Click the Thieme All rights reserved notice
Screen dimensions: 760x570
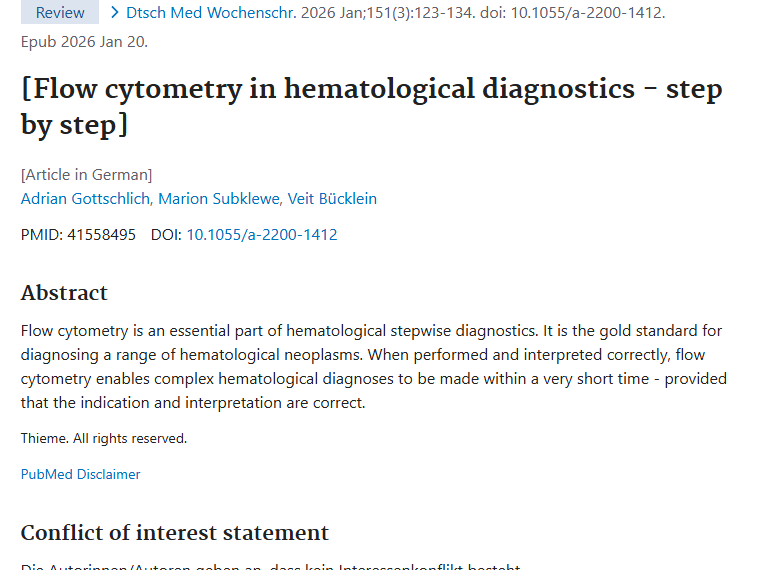tap(104, 438)
